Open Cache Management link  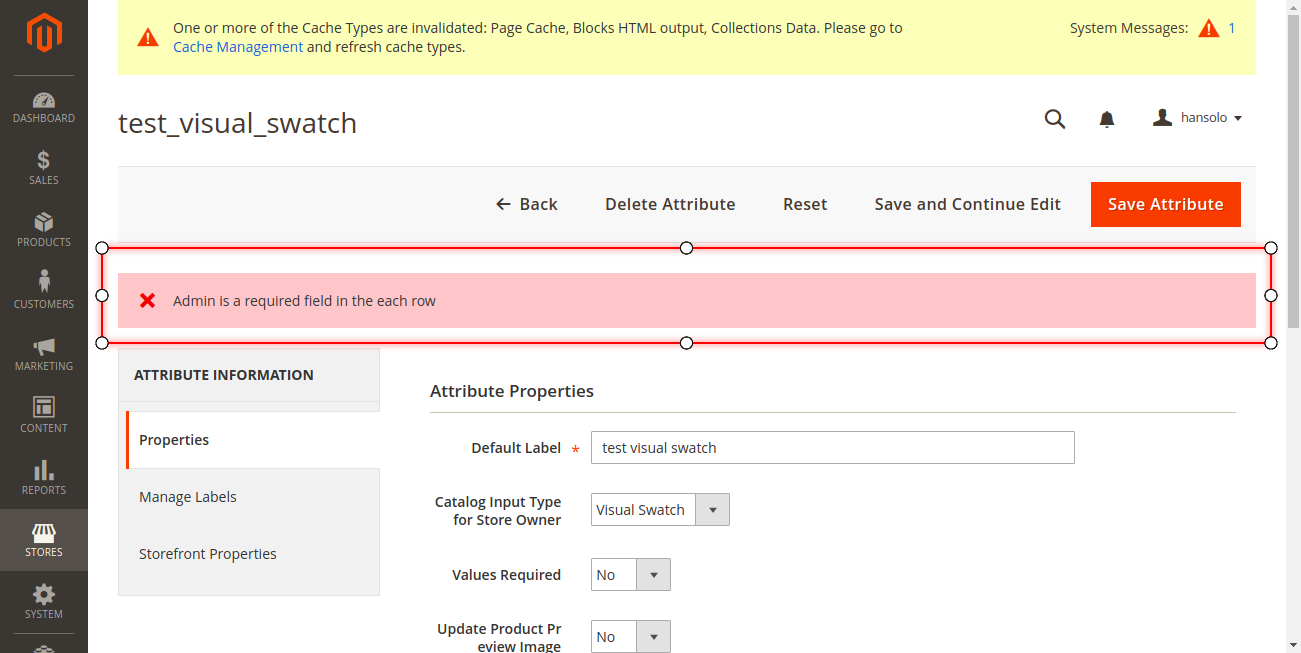coord(237,46)
